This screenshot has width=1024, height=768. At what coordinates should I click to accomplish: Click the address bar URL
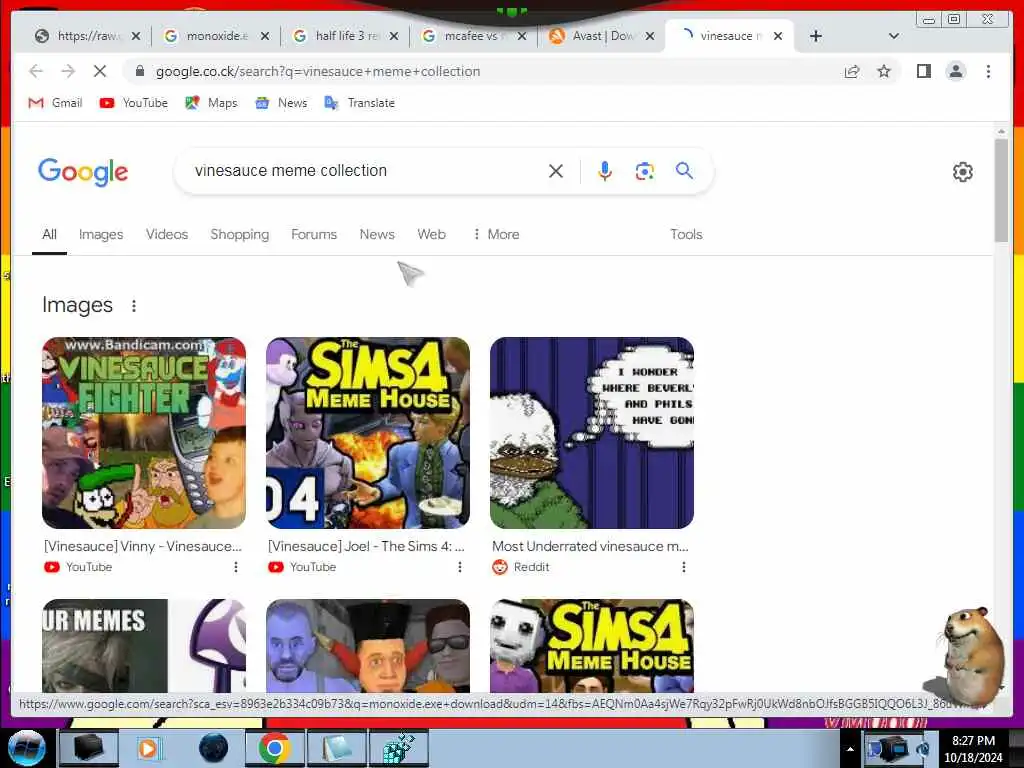(318, 71)
